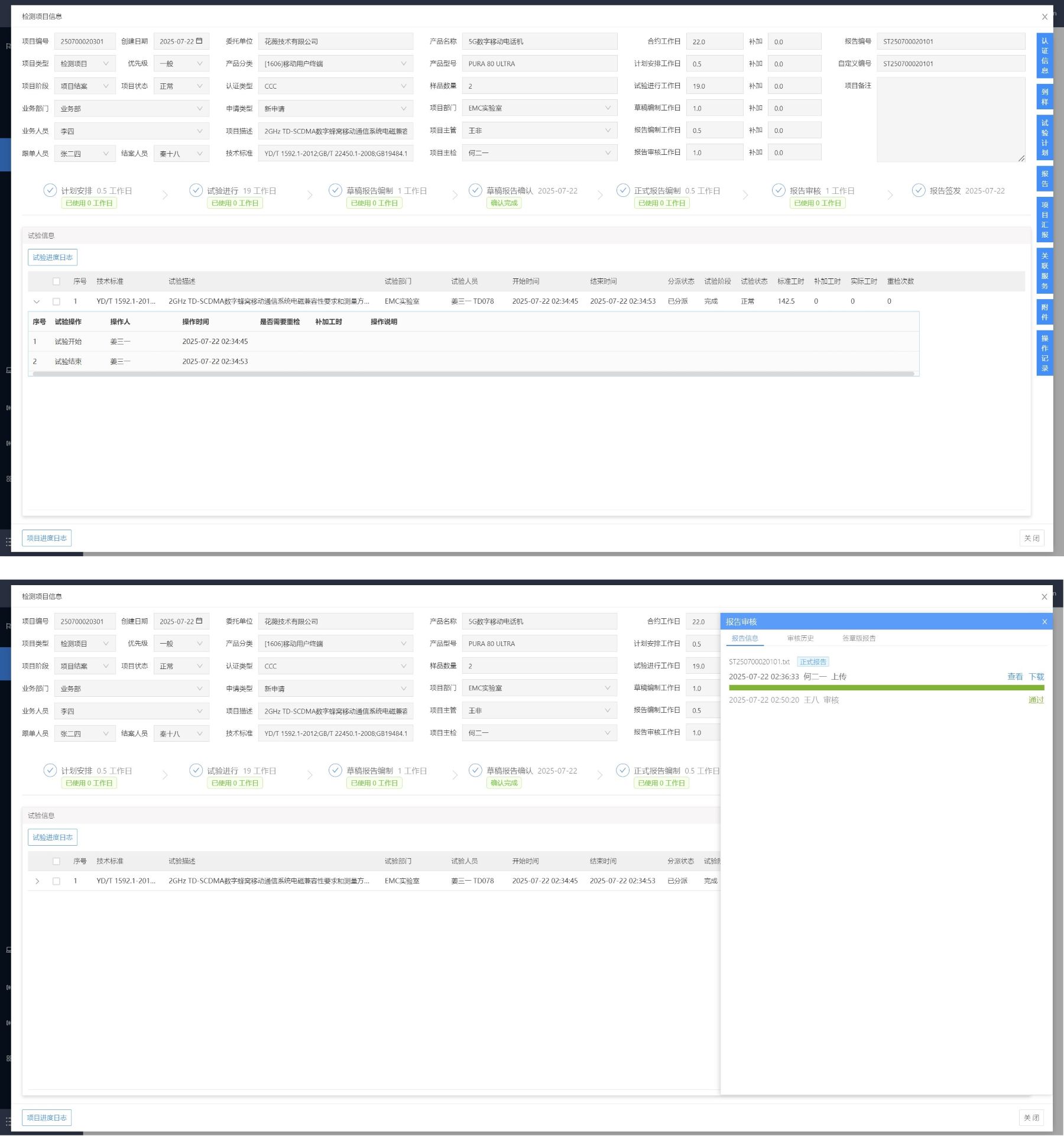Screen dimensions: 1064x1136
Task: Click the 报告审核 workflow step check icon
Action: 778,190
